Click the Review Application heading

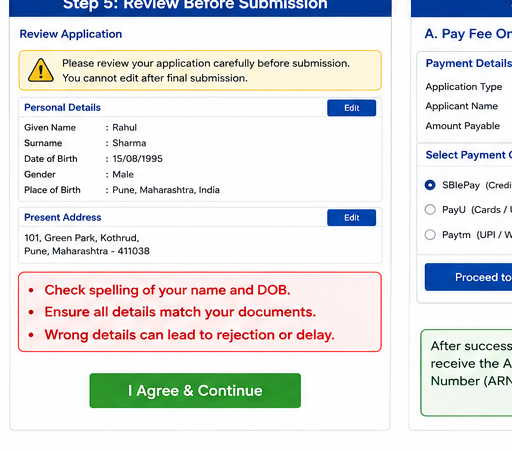coord(71,34)
